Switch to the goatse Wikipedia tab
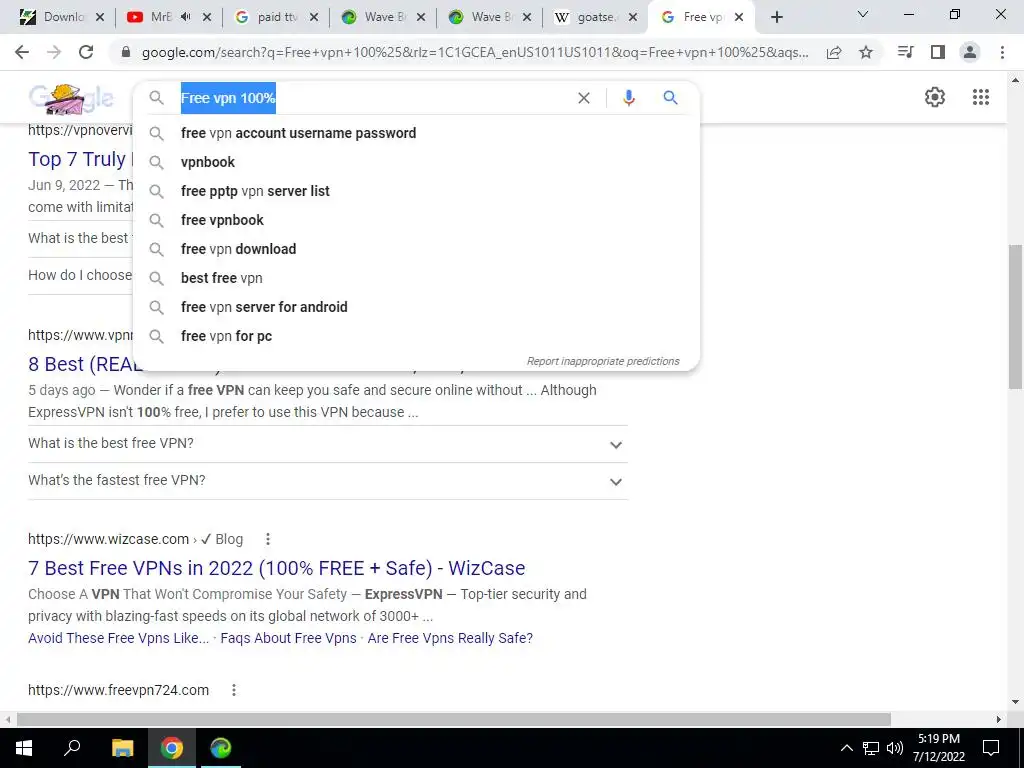 coord(594,18)
